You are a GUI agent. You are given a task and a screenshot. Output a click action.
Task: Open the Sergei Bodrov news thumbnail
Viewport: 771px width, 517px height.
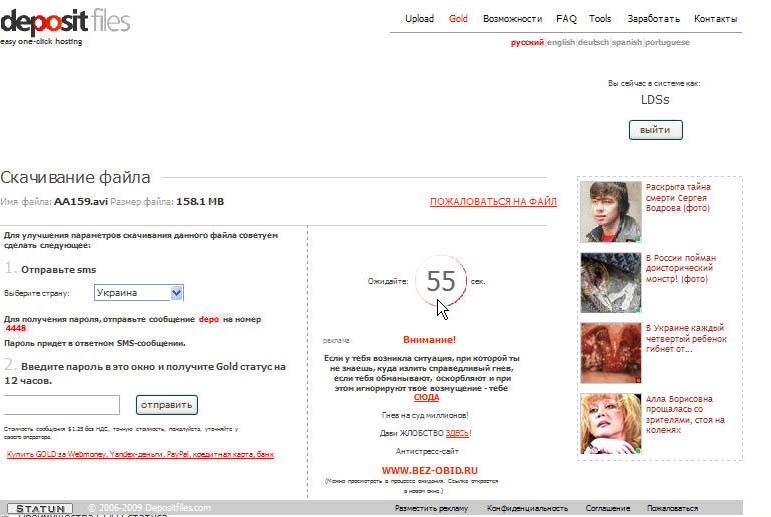click(x=611, y=212)
